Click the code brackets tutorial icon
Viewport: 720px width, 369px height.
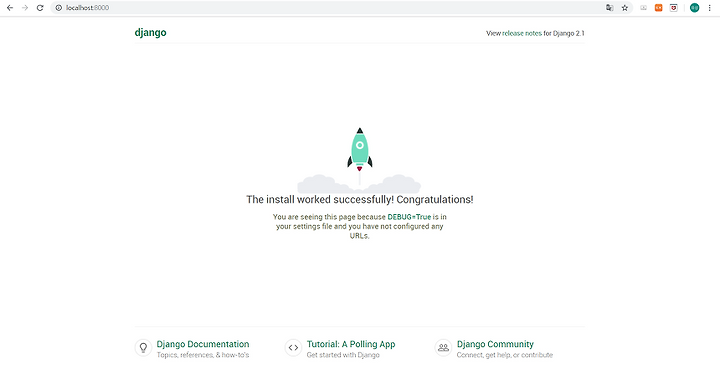[293, 347]
